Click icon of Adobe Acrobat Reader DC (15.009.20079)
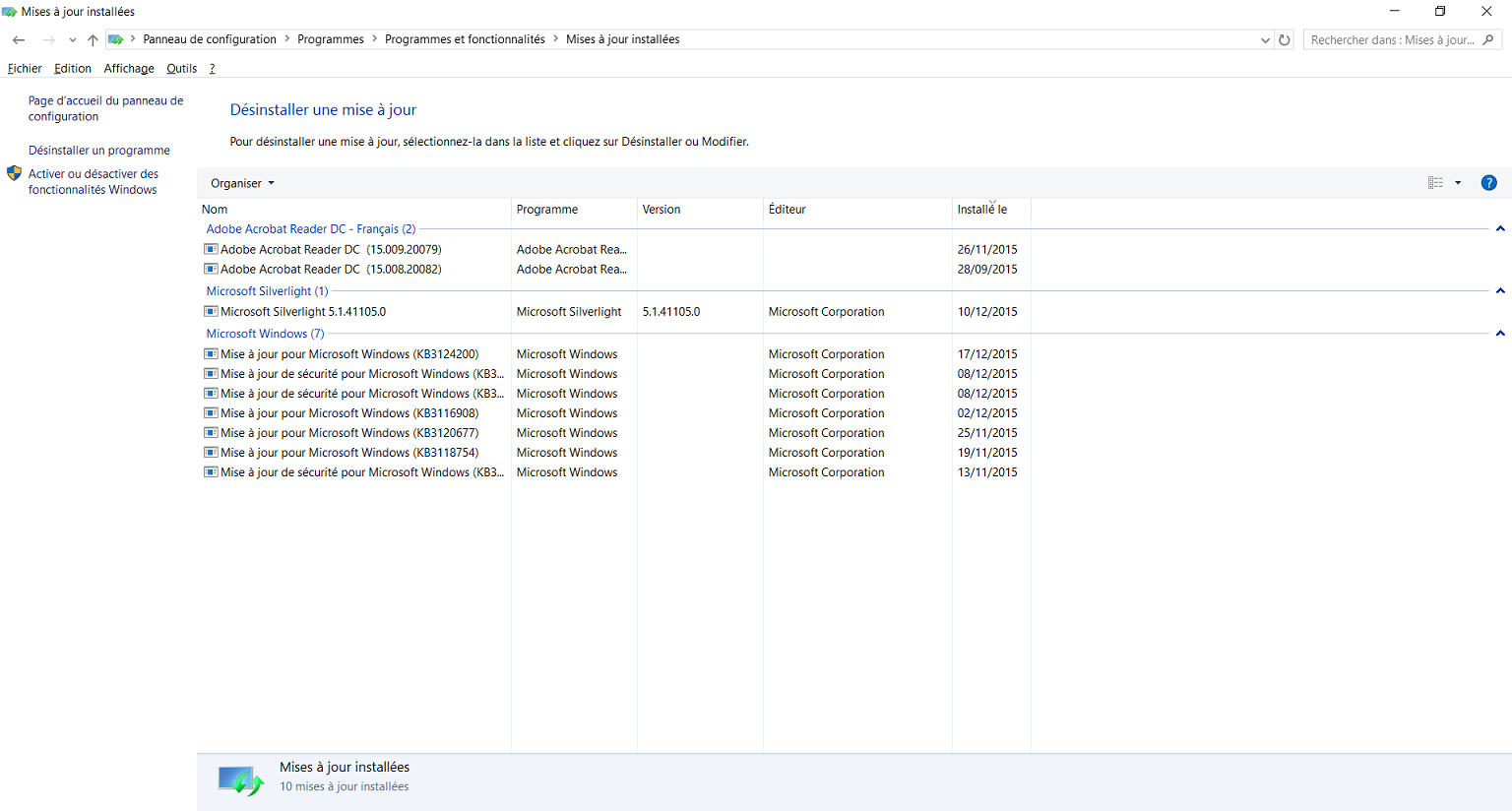1512x811 pixels. (211, 250)
